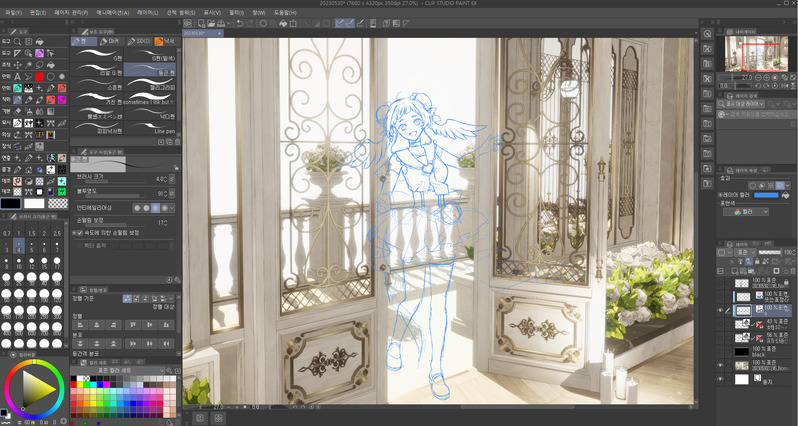Screen dimensions: 798x426
Task: Open palette color type dropdown in layer panel
Action: click(724, 252)
